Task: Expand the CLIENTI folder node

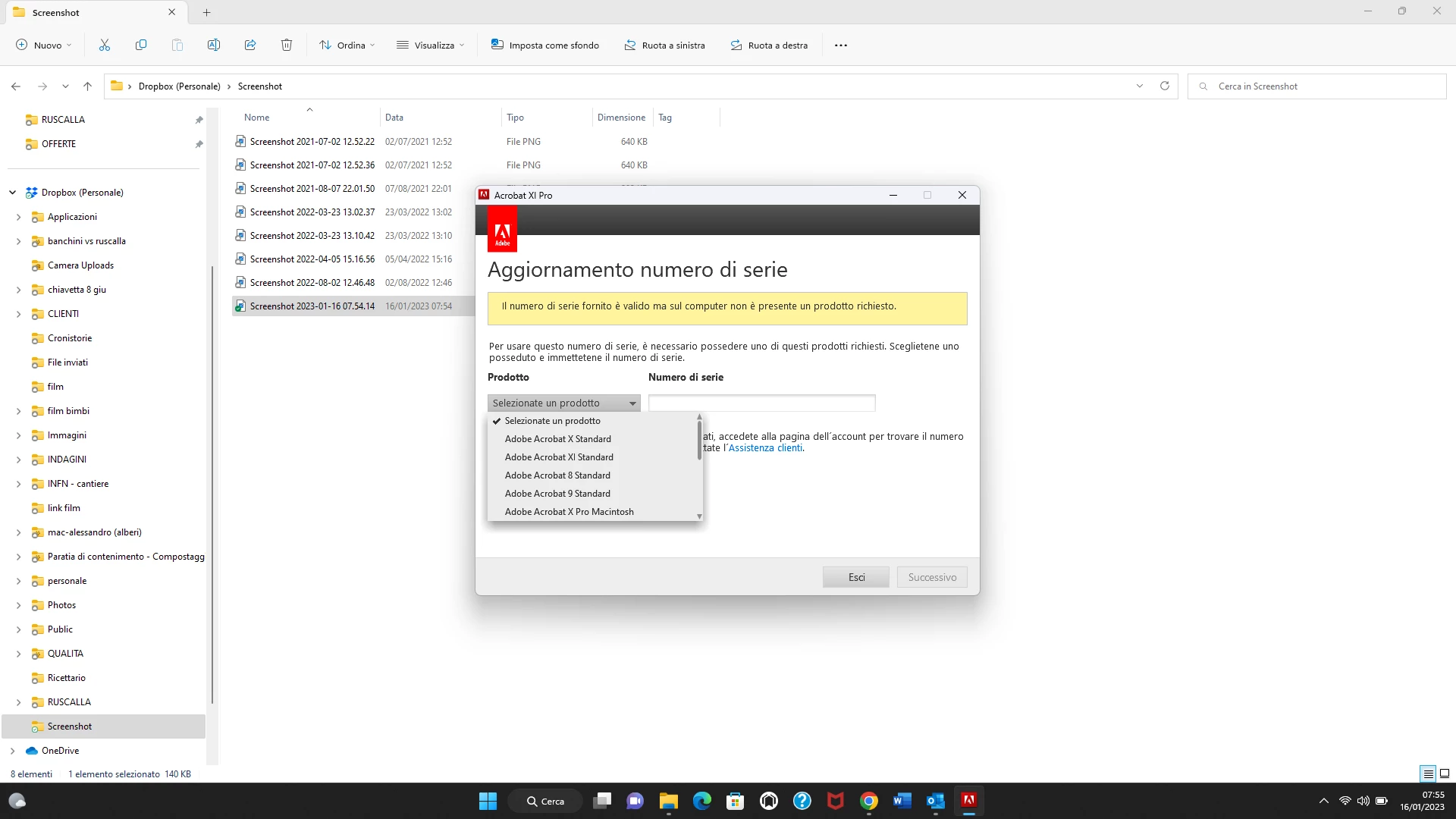Action: click(19, 314)
